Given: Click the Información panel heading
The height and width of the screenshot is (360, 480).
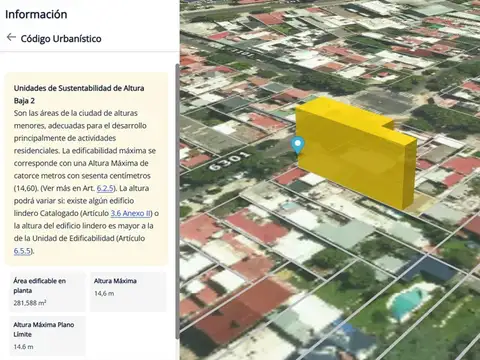Looking at the screenshot, I should tap(36, 14).
